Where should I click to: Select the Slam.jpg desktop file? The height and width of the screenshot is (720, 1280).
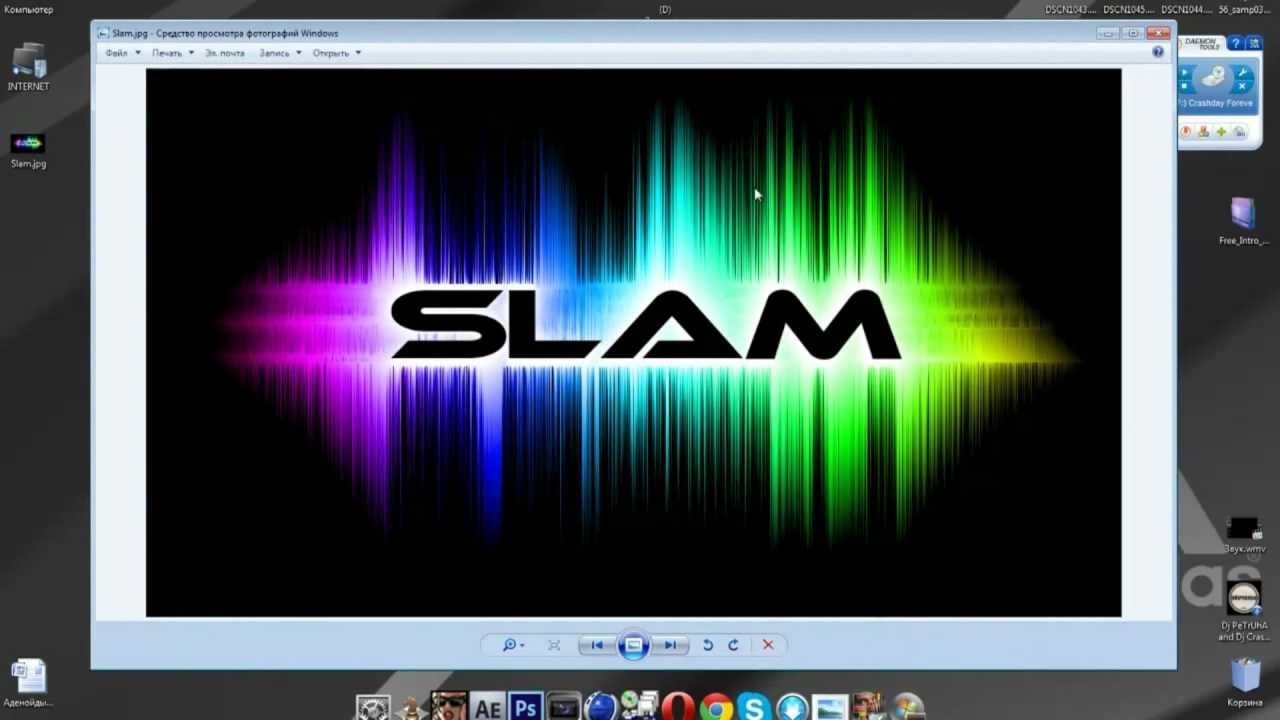(x=28, y=150)
